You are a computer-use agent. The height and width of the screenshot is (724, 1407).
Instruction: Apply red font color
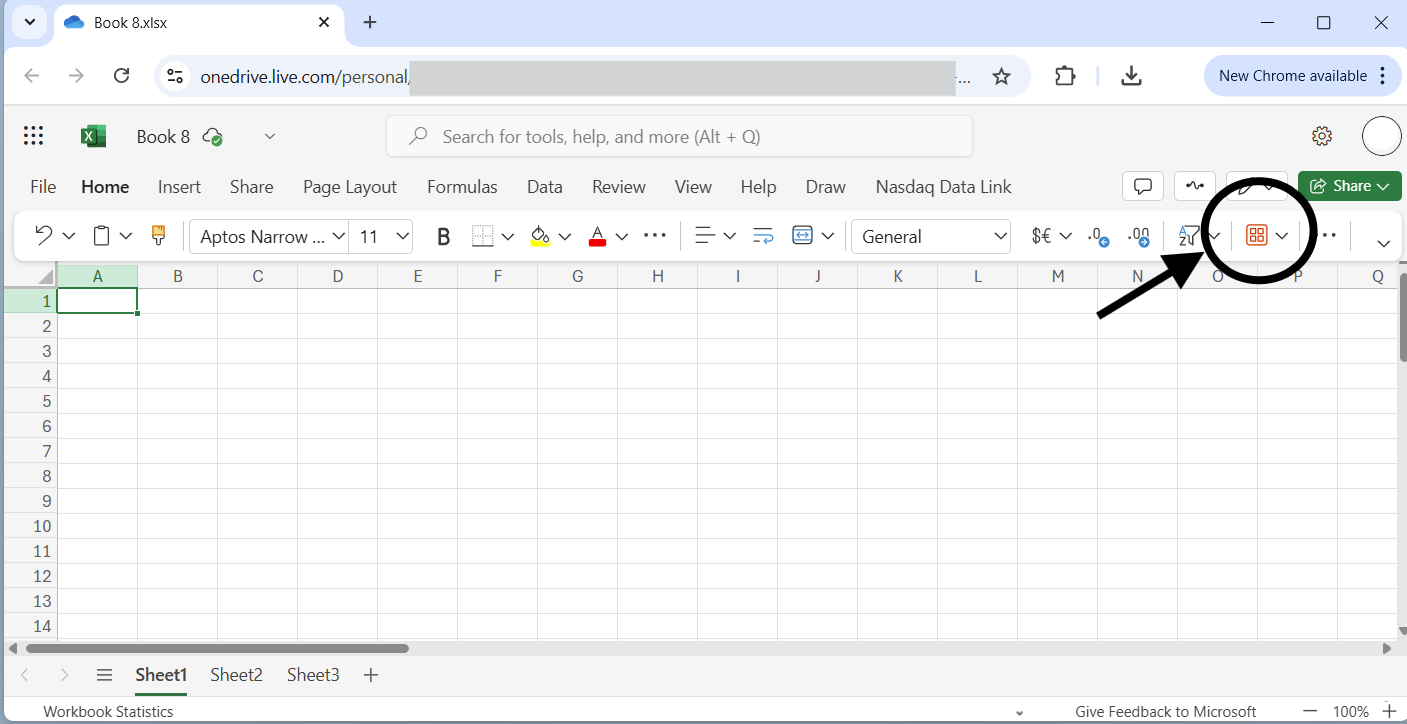[598, 236]
